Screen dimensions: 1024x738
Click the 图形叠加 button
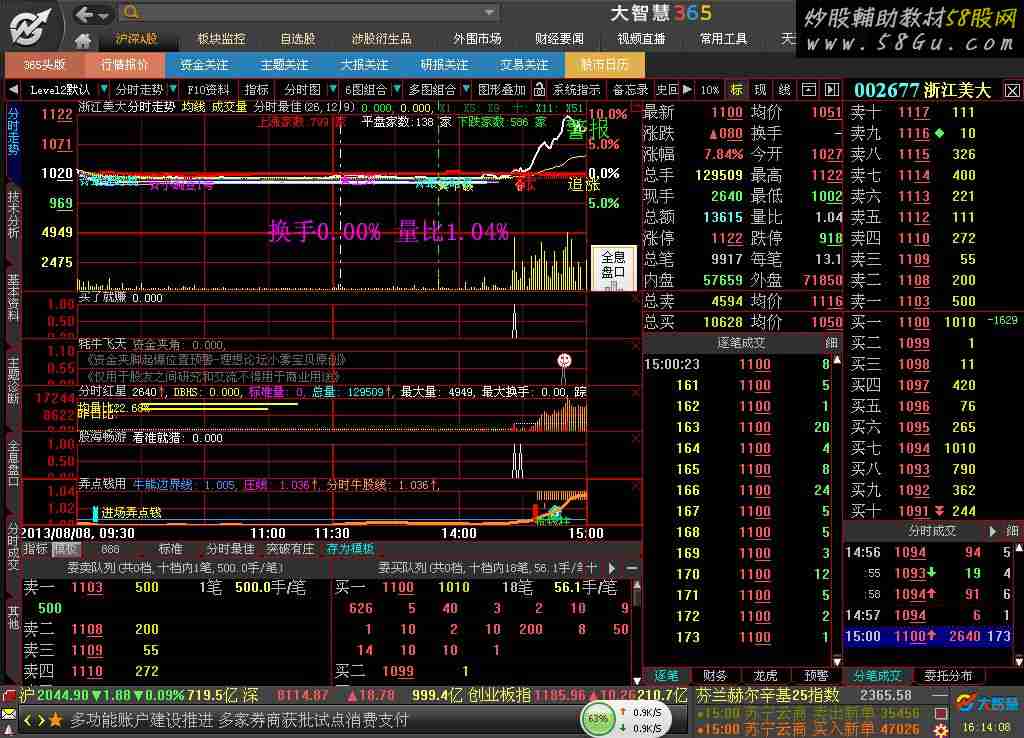coord(502,89)
